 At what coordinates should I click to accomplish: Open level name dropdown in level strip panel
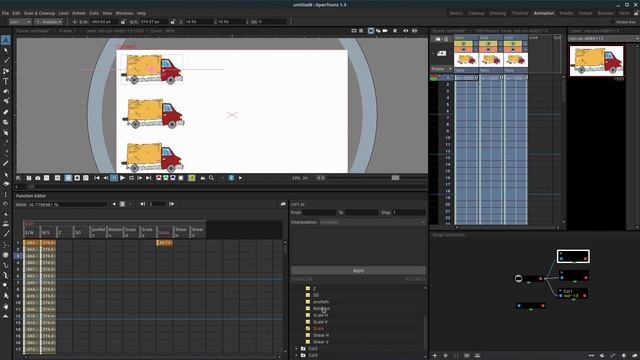click(603, 38)
